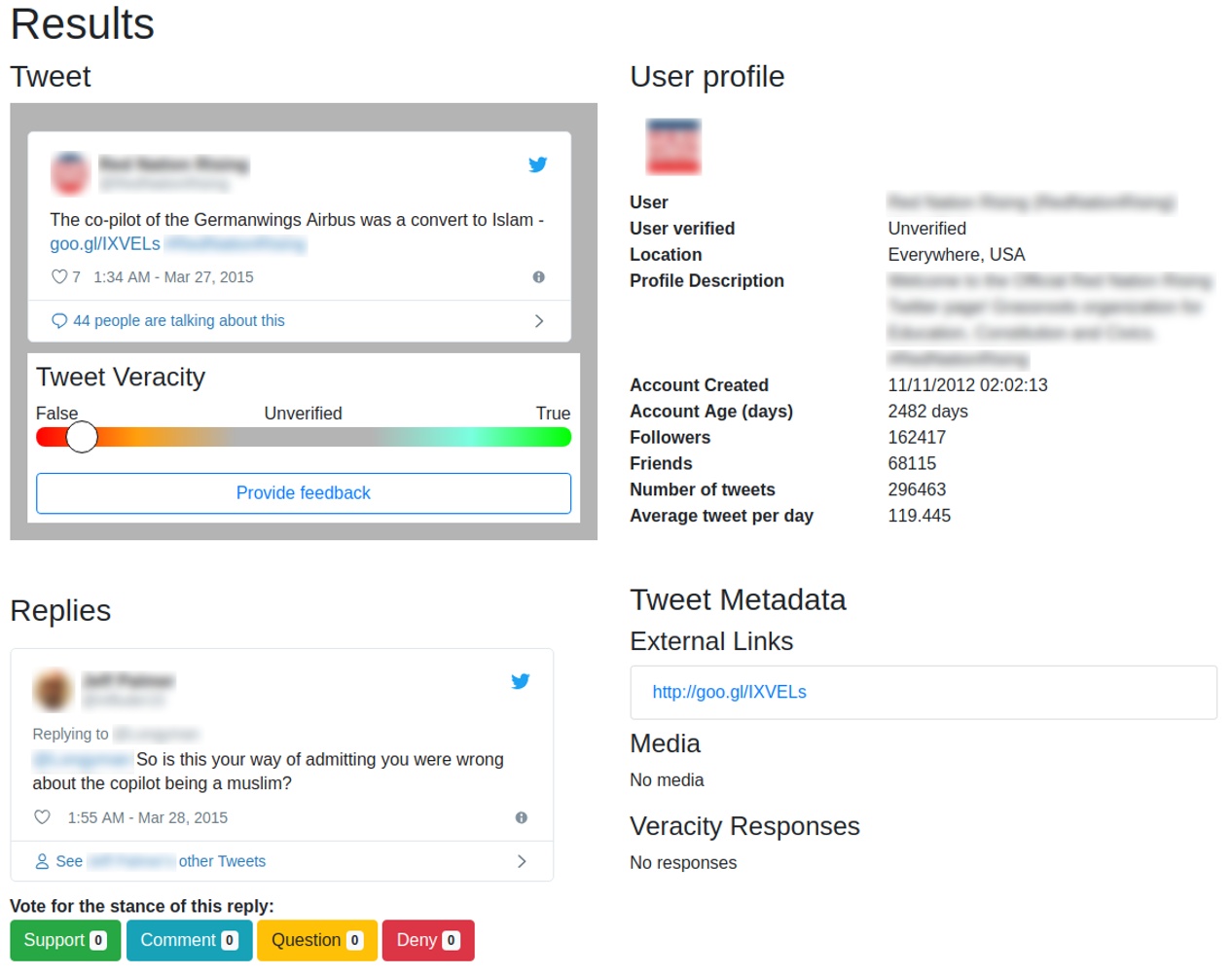Click the Twitter bird icon on the tweet

coord(538,164)
